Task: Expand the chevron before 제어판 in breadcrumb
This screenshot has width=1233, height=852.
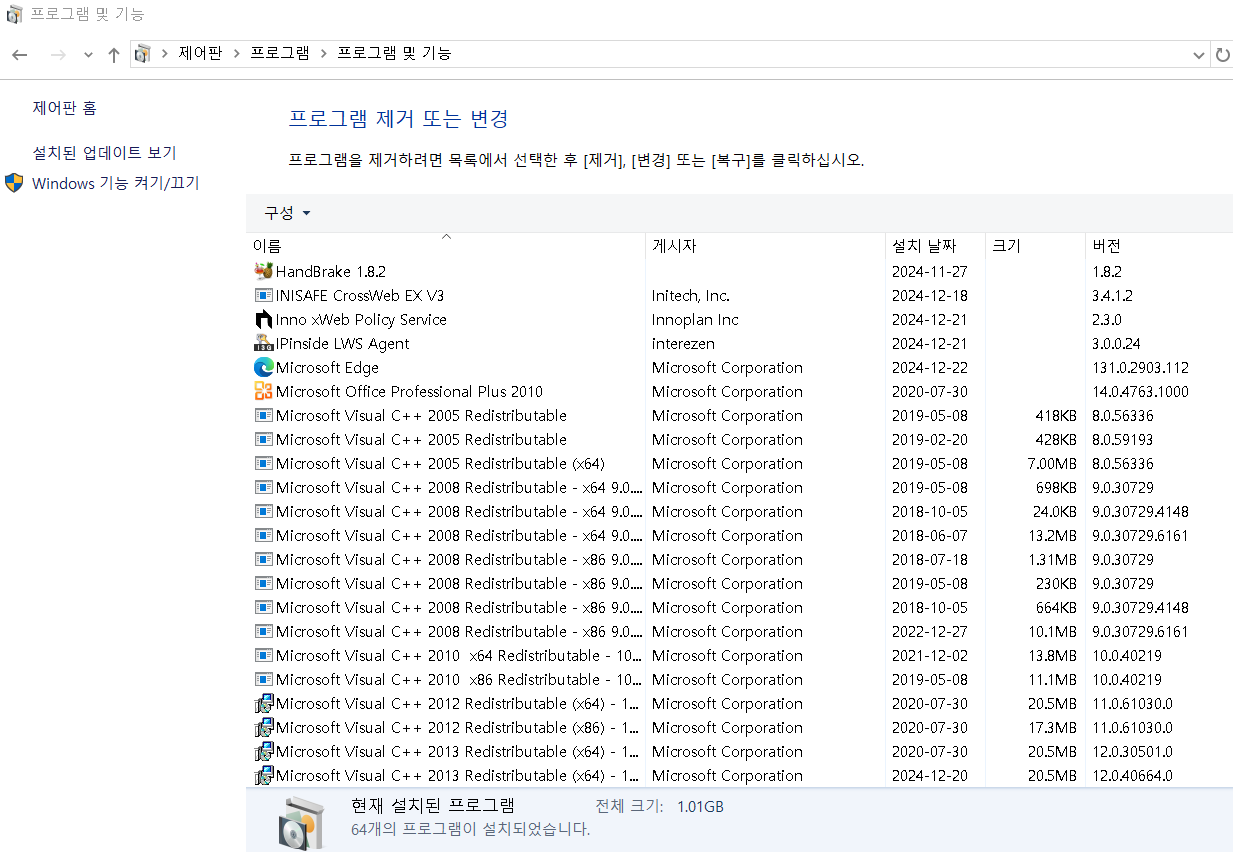Action: (x=166, y=54)
